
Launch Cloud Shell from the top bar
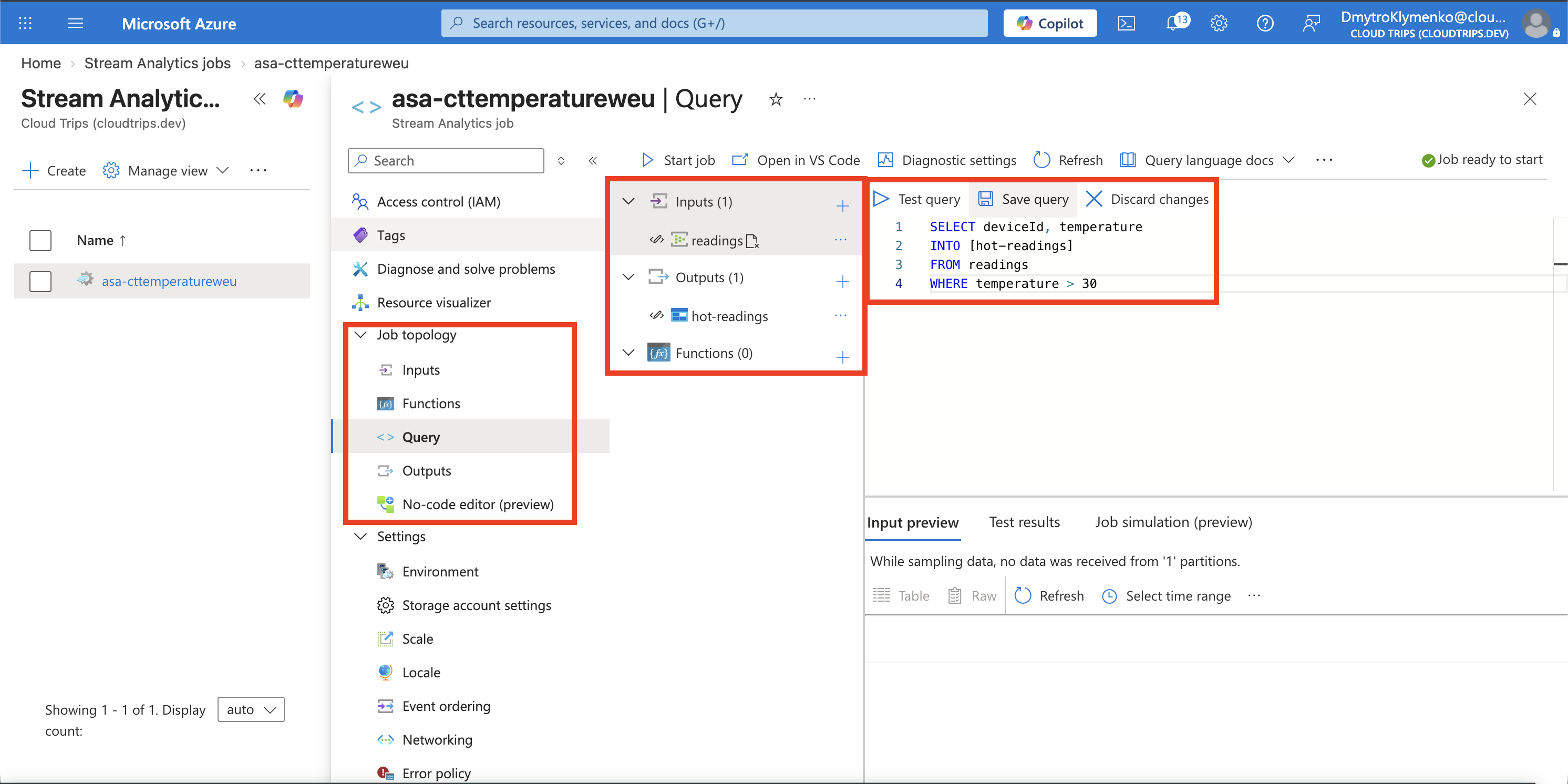coord(1126,23)
